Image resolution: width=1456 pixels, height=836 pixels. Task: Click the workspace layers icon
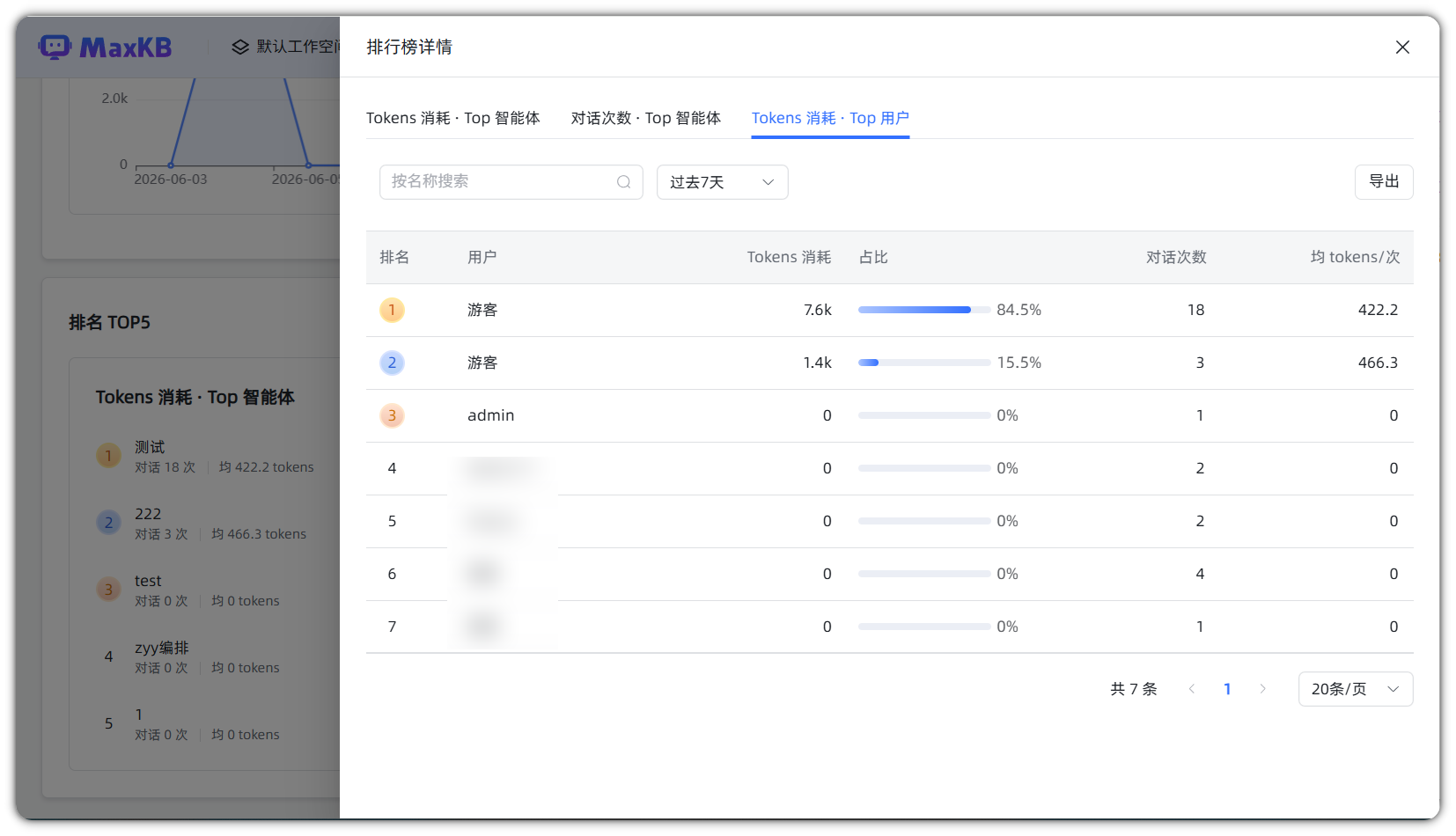click(240, 47)
